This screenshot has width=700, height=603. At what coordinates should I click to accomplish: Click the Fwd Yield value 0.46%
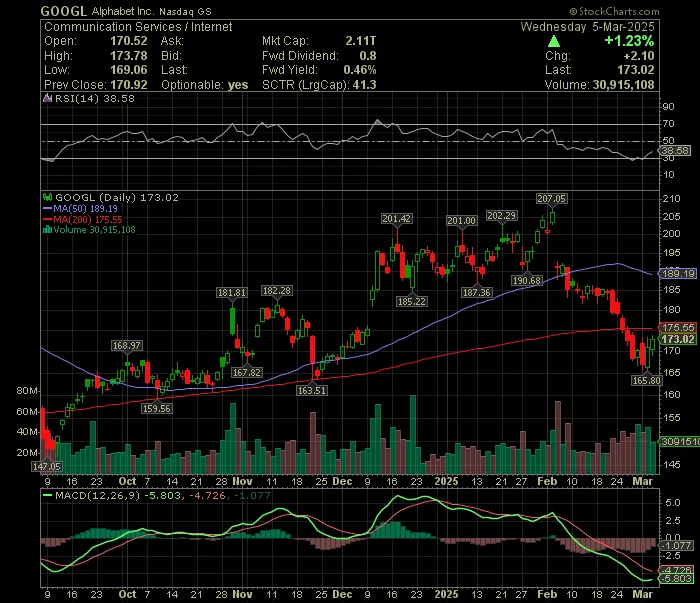(x=360, y=70)
